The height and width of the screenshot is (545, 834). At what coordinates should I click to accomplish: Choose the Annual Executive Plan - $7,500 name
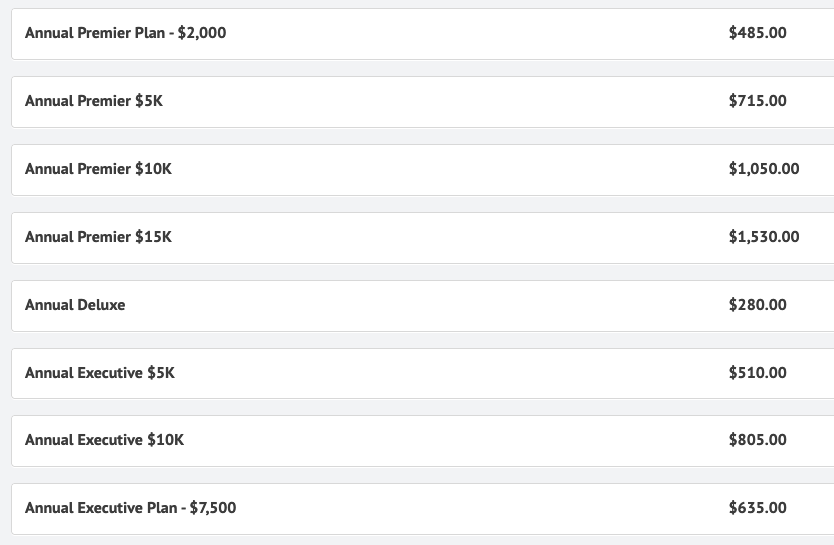tap(130, 508)
